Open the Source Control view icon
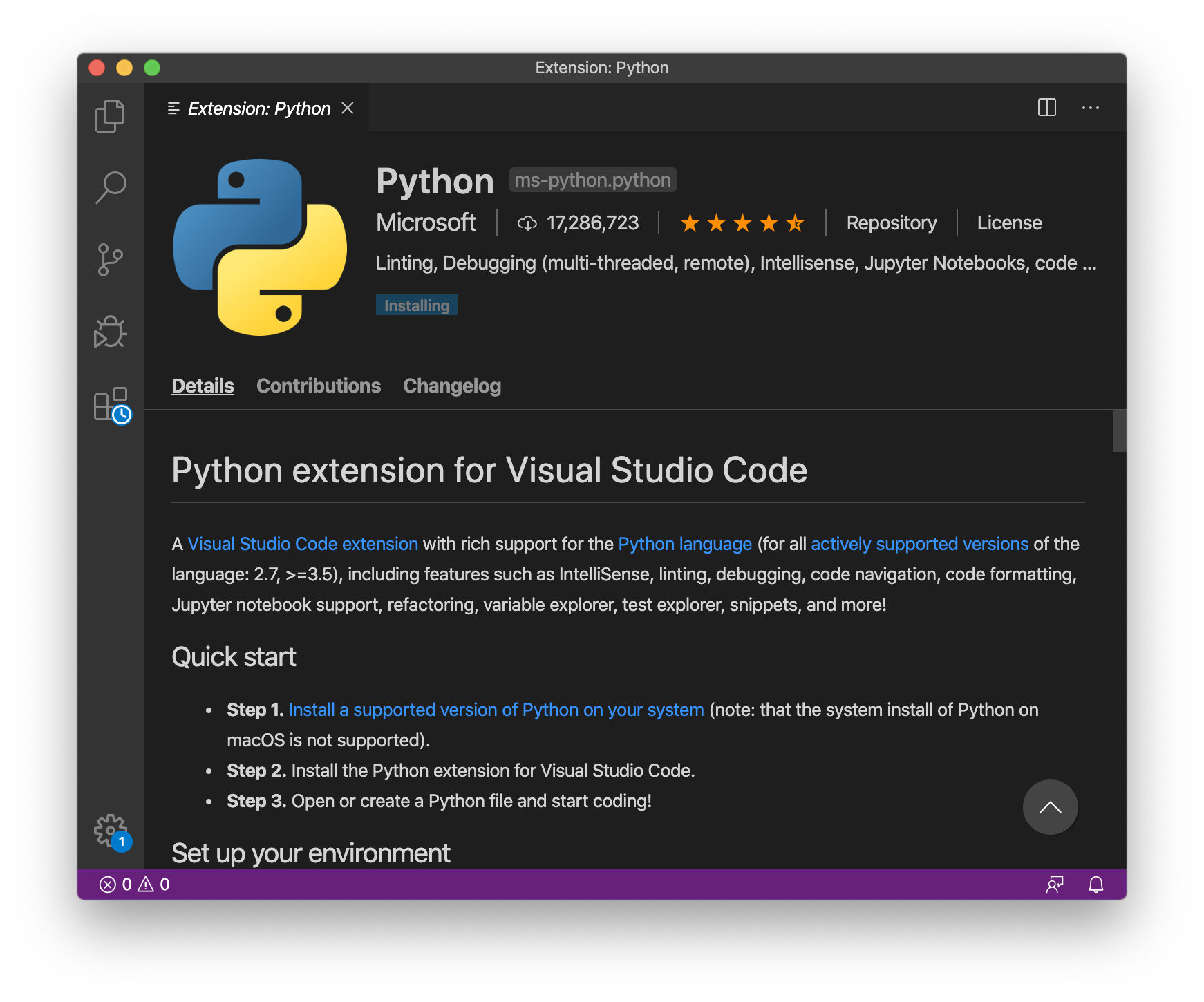The width and height of the screenshot is (1204, 1002). coord(110,260)
